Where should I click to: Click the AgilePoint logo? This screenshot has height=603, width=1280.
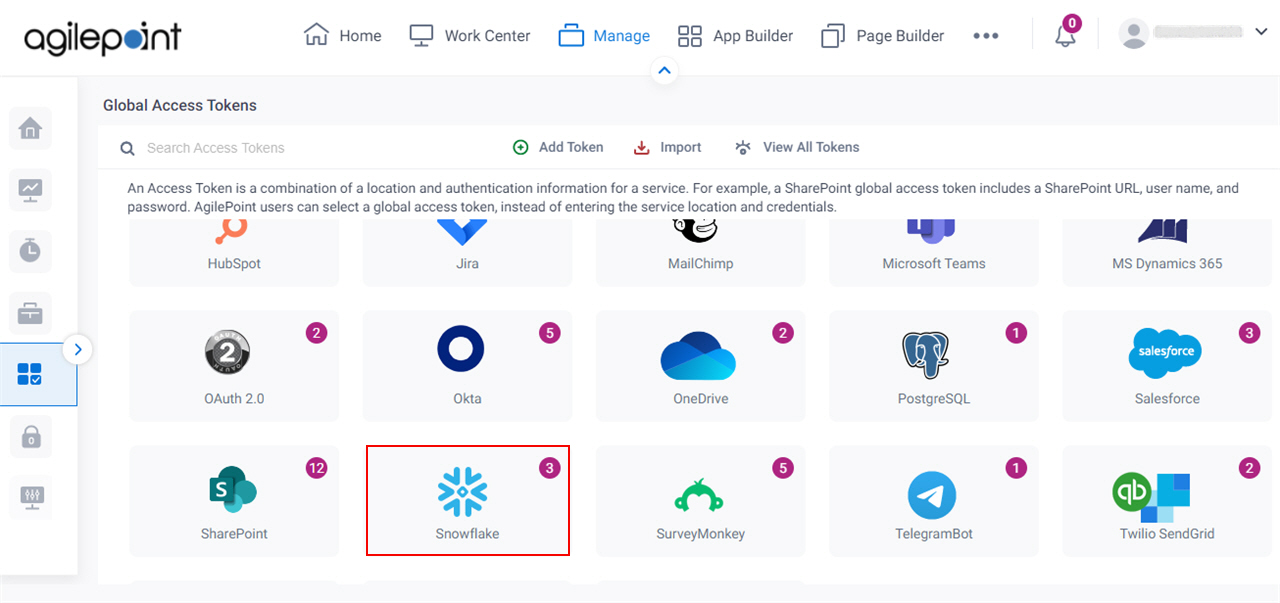(103, 37)
